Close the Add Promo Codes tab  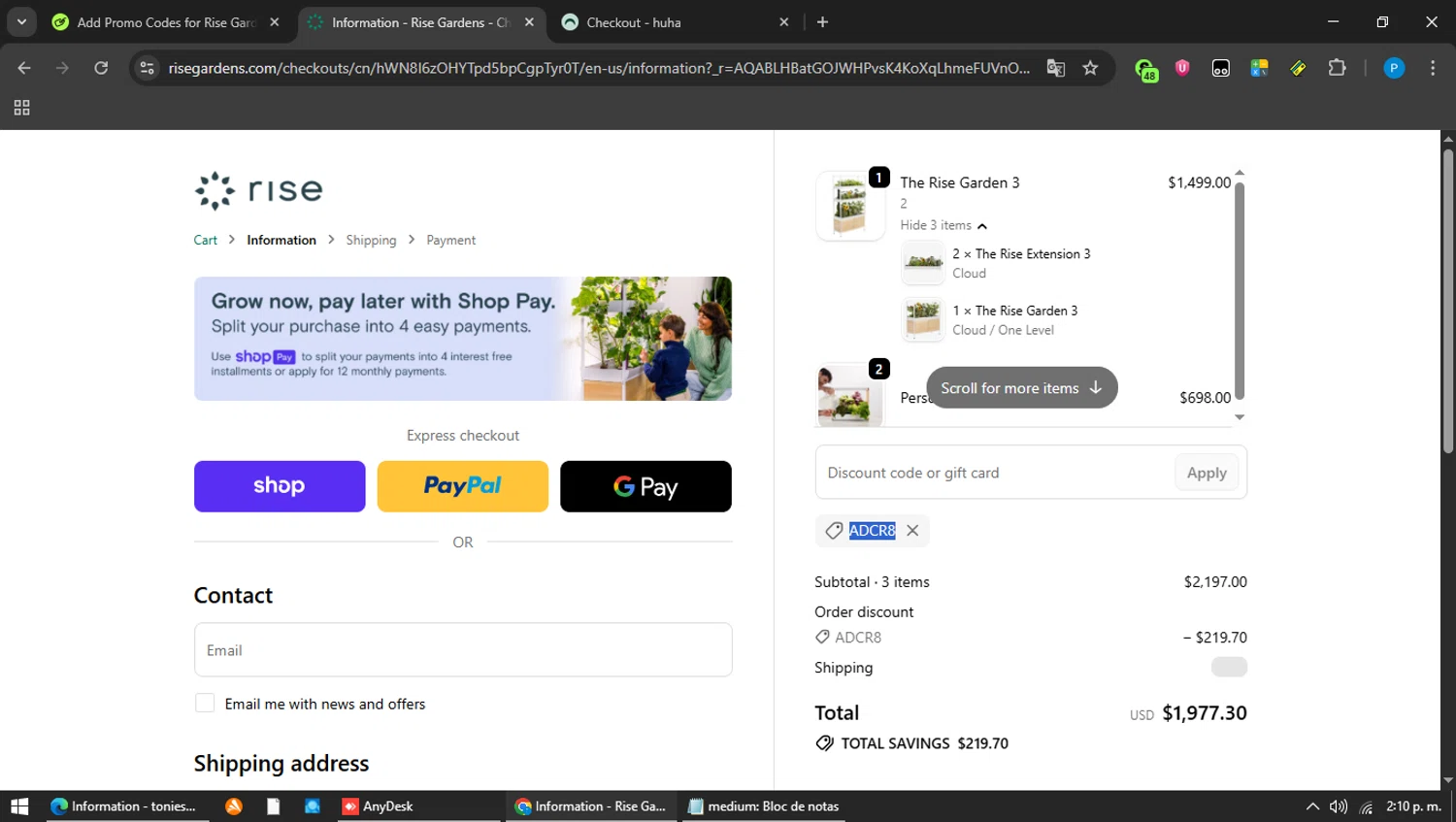275,22
